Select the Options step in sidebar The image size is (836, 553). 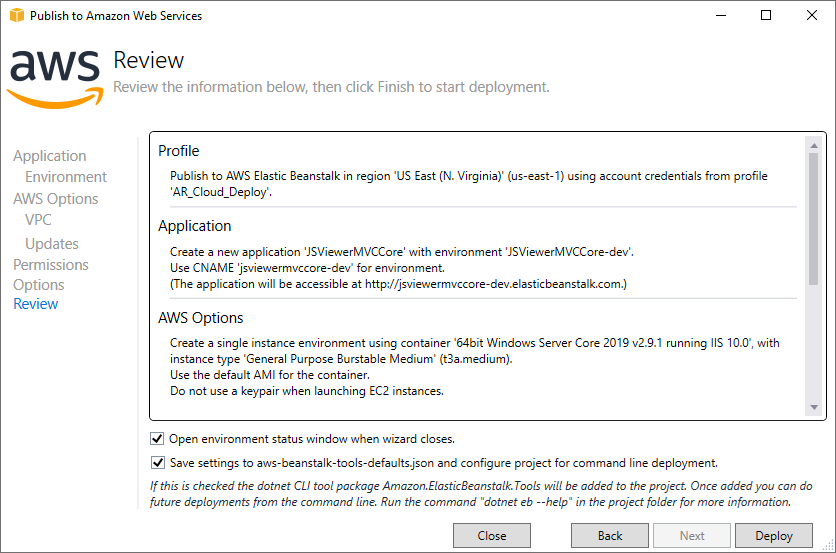(x=38, y=285)
